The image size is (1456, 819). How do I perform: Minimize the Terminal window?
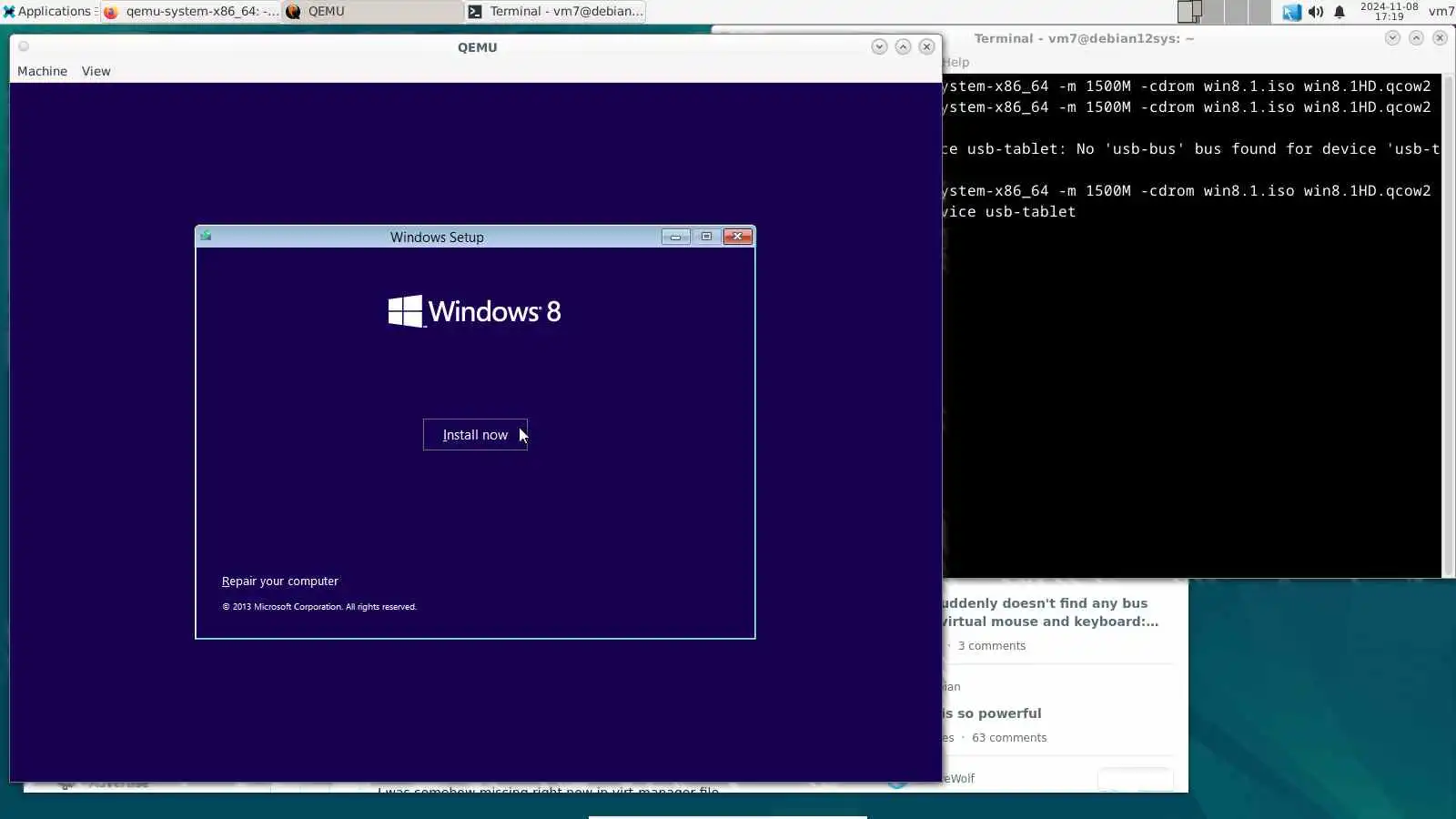click(1392, 37)
